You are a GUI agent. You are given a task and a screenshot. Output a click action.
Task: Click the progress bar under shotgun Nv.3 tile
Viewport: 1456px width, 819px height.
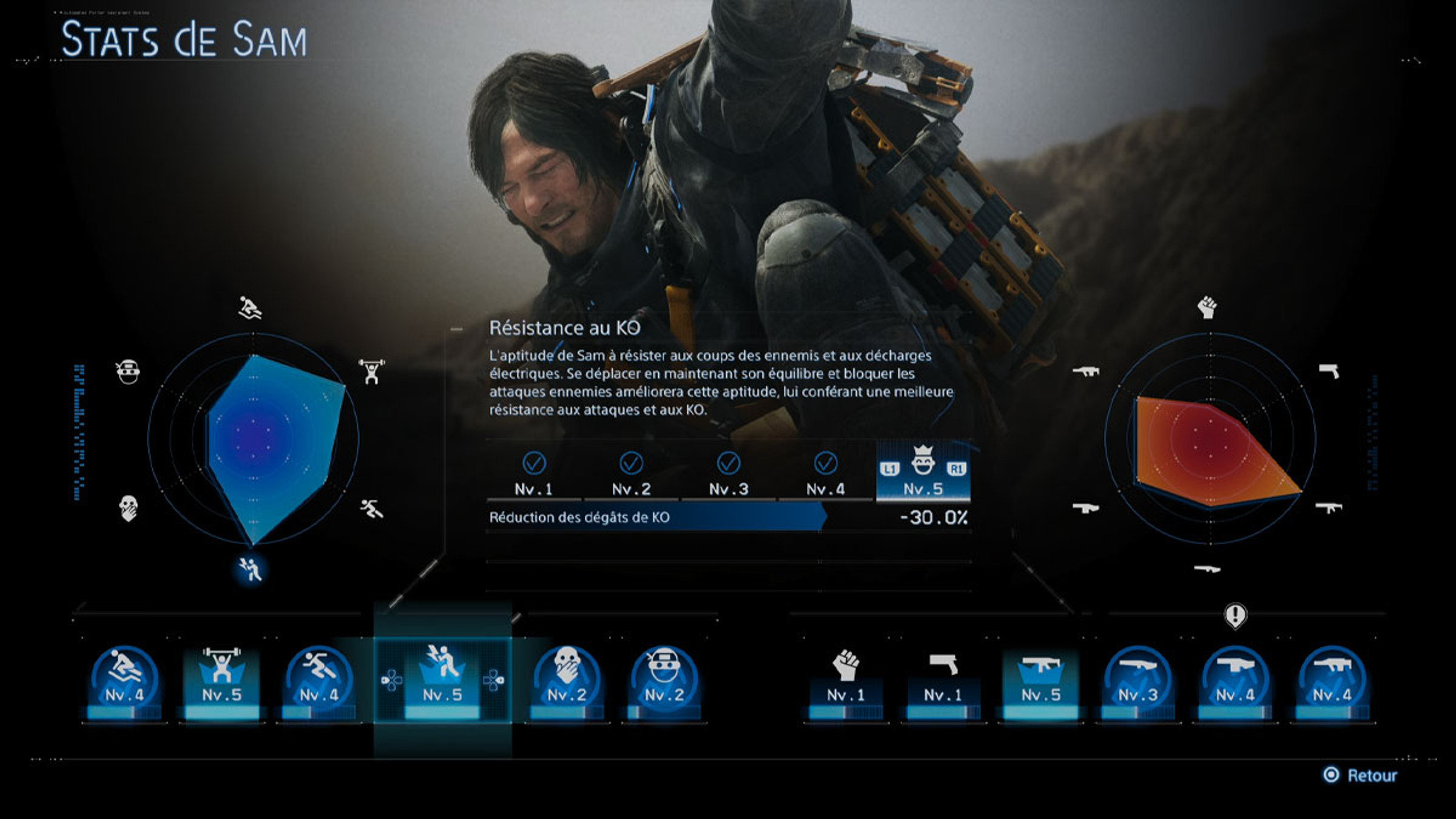(1137, 713)
